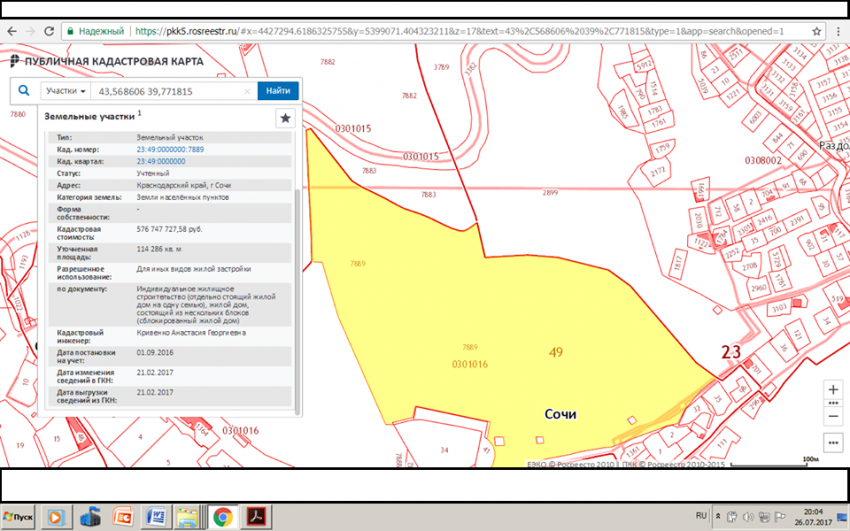Click parcel label 3789 at top of map

(441, 67)
